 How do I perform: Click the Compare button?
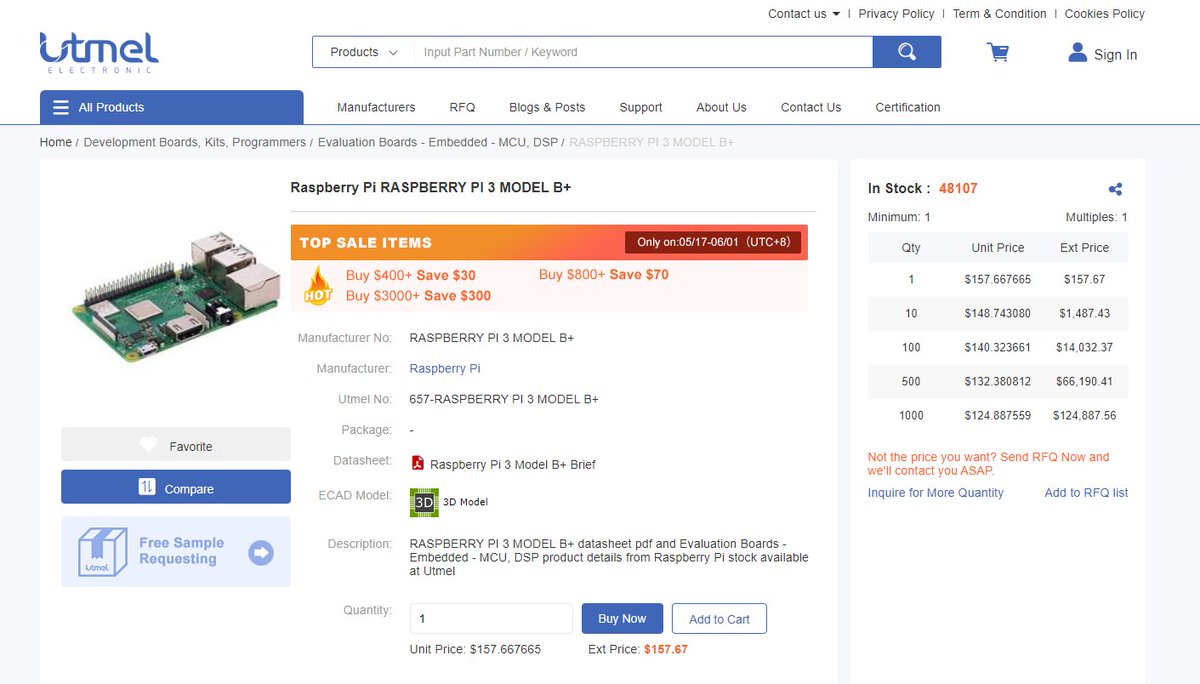(x=176, y=487)
